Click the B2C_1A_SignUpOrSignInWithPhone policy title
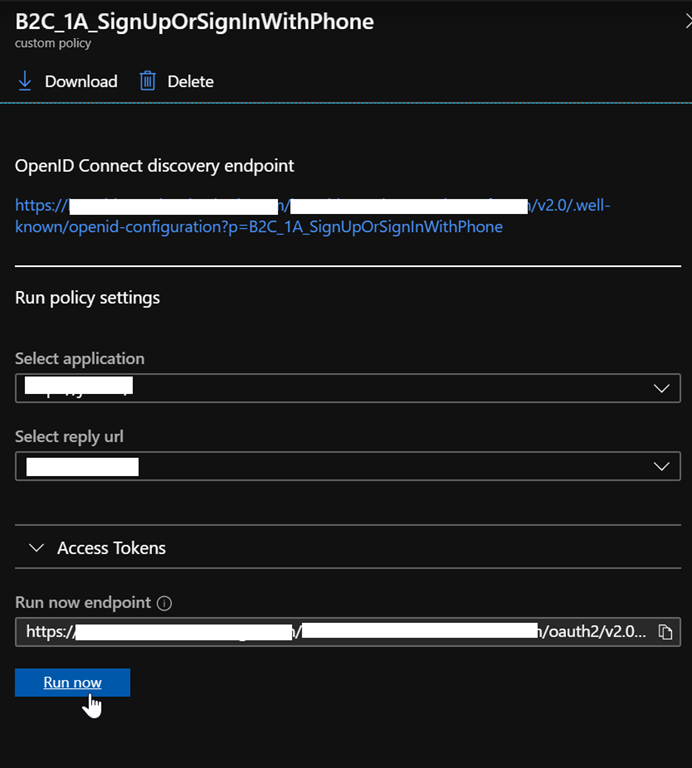The height and width of the screenshot is (768, 692). tap(194, 22)
